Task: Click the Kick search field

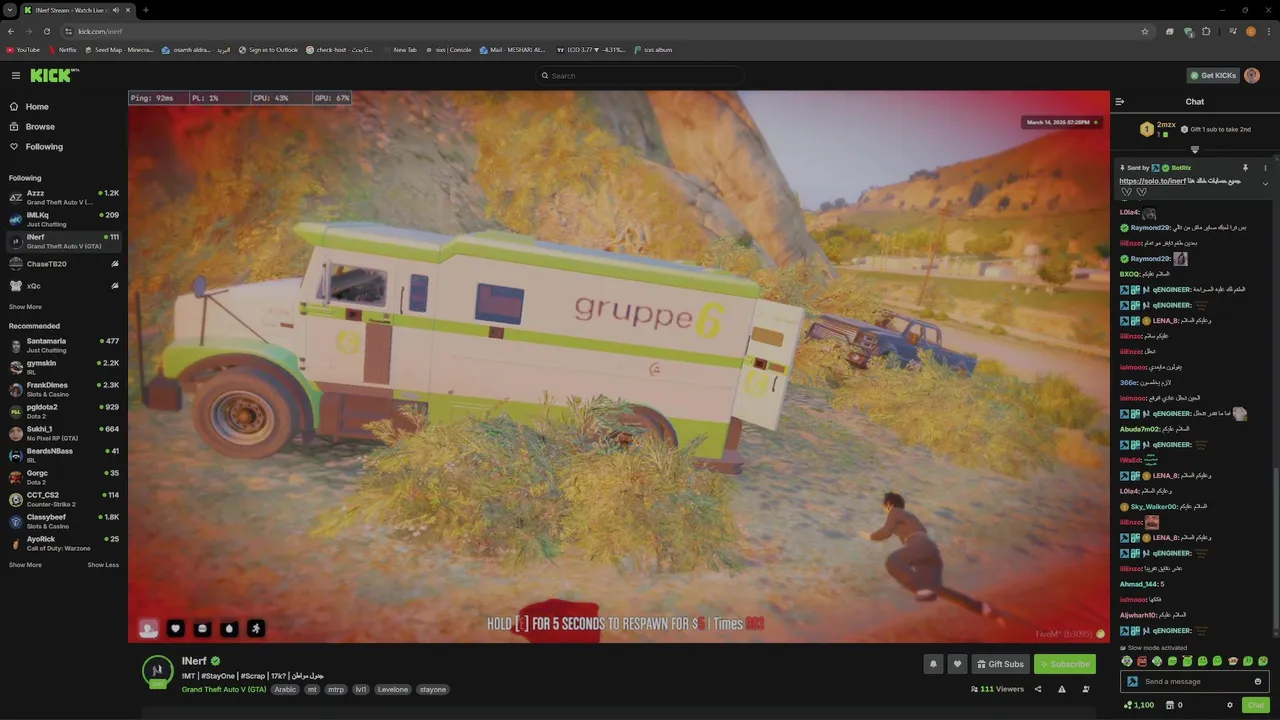Action: point(640,76)
